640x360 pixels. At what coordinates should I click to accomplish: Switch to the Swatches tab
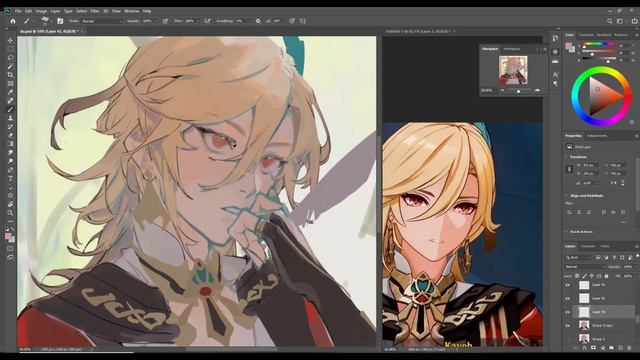(x=587, y=35)
